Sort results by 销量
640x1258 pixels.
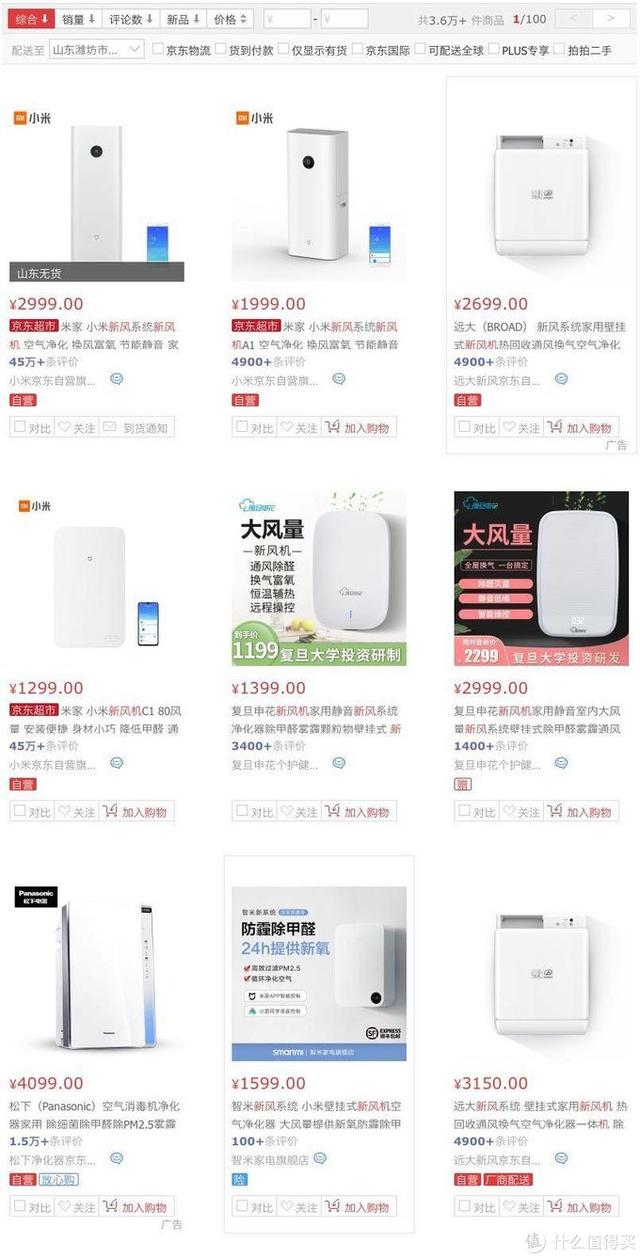coord(79,19)
